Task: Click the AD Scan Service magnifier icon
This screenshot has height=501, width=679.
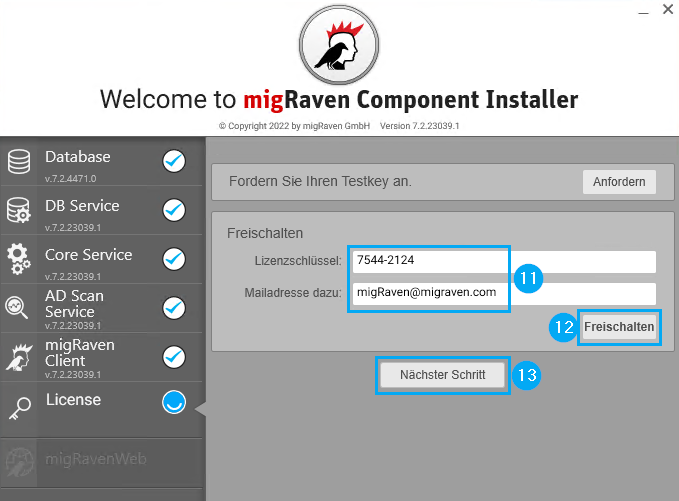Action: [x=16, y=308]
